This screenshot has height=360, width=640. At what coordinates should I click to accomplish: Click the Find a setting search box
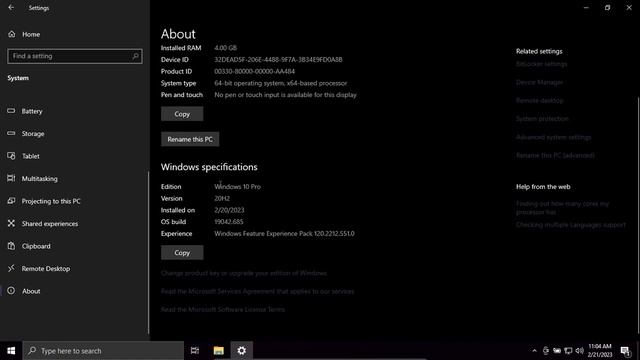[75, 56]
